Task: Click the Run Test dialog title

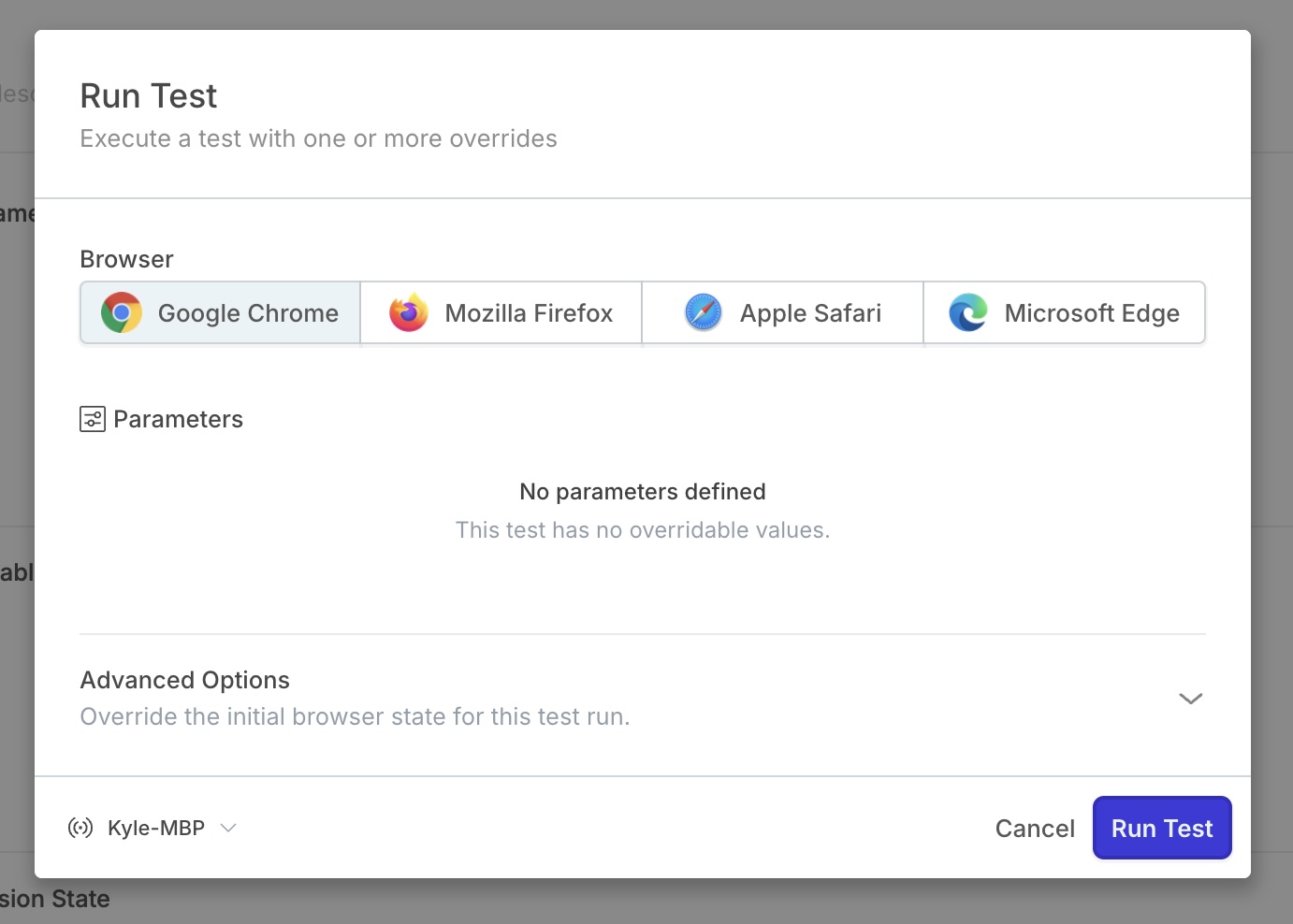Action: pos(149,96)
